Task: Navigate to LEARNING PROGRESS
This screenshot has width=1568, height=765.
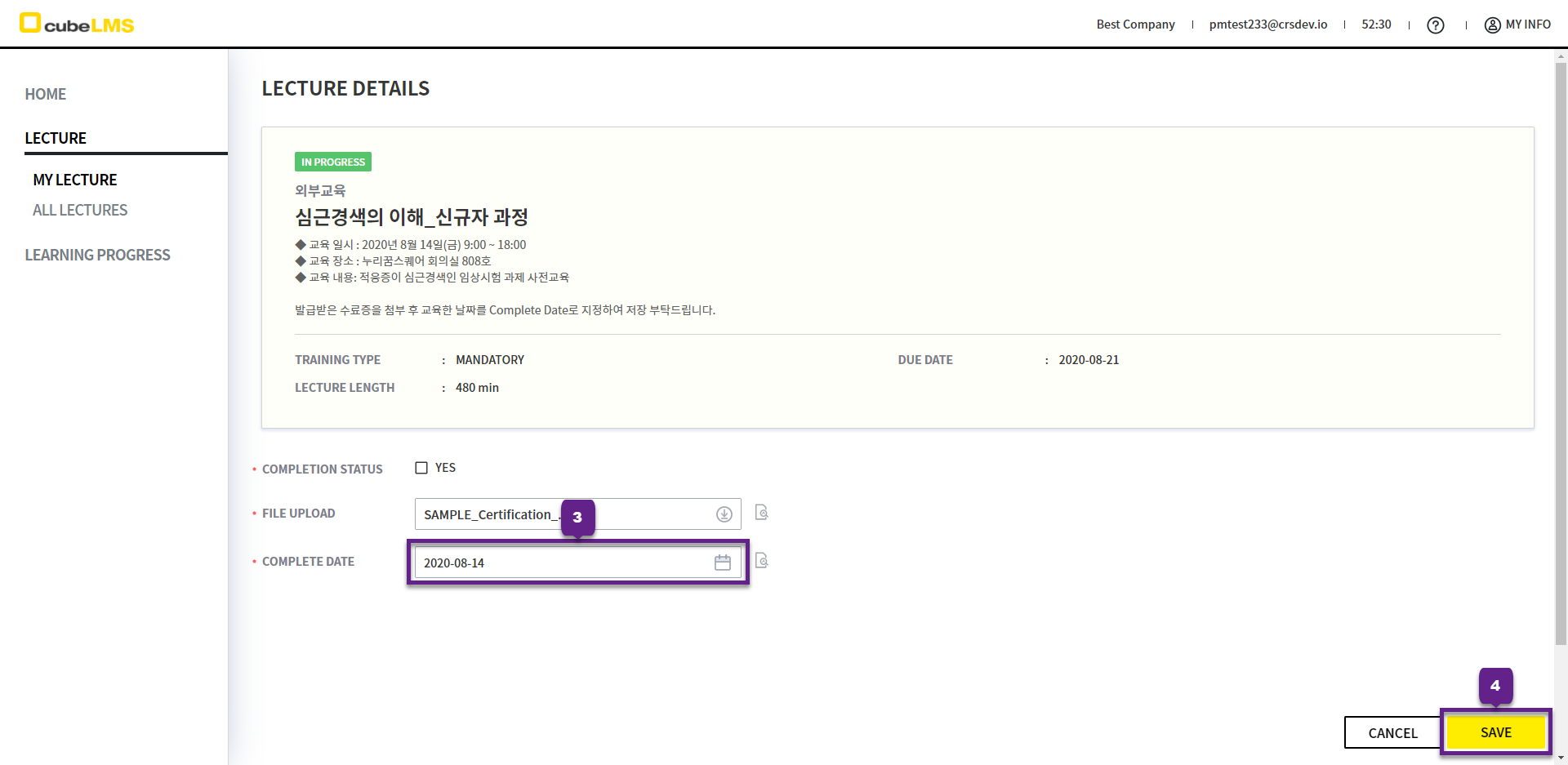Action: [x=97, y=255]
